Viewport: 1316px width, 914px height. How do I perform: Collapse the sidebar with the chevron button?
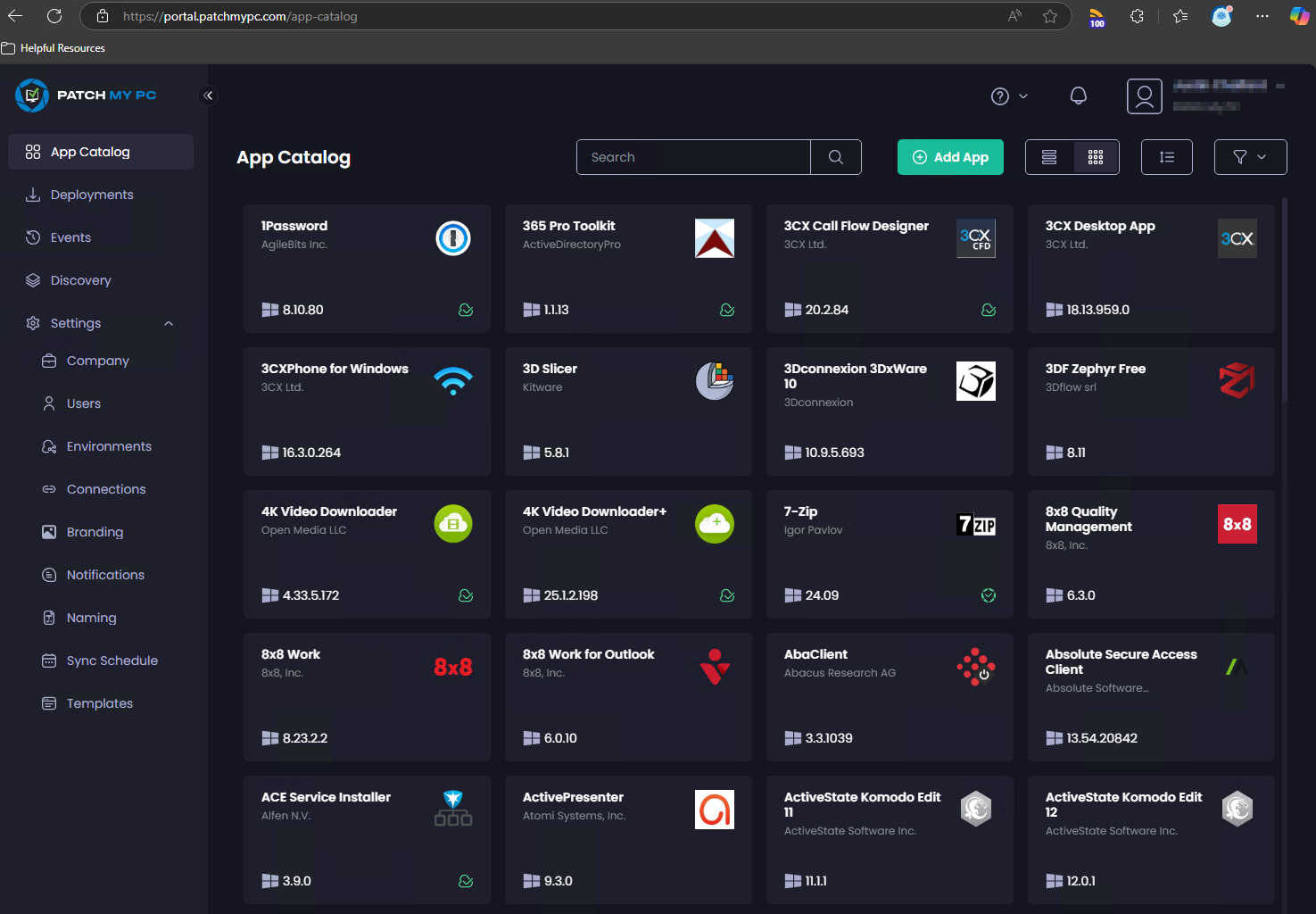coord(208,95)
